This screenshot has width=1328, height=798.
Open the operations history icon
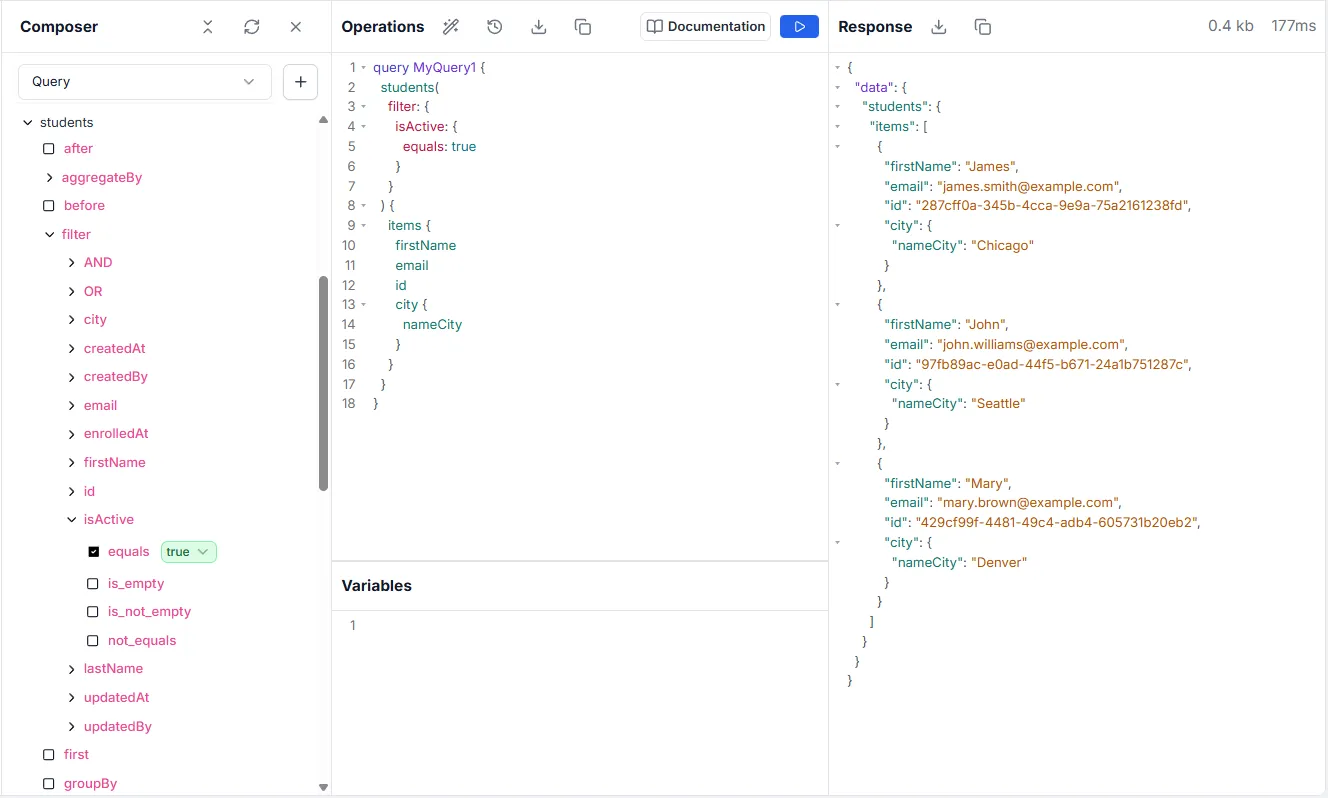coord(494,27)
